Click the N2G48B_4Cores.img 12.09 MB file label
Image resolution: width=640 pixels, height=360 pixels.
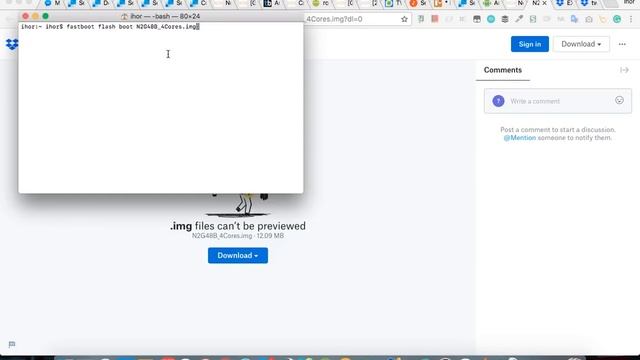pyautogui.click(x=238, y=236)
